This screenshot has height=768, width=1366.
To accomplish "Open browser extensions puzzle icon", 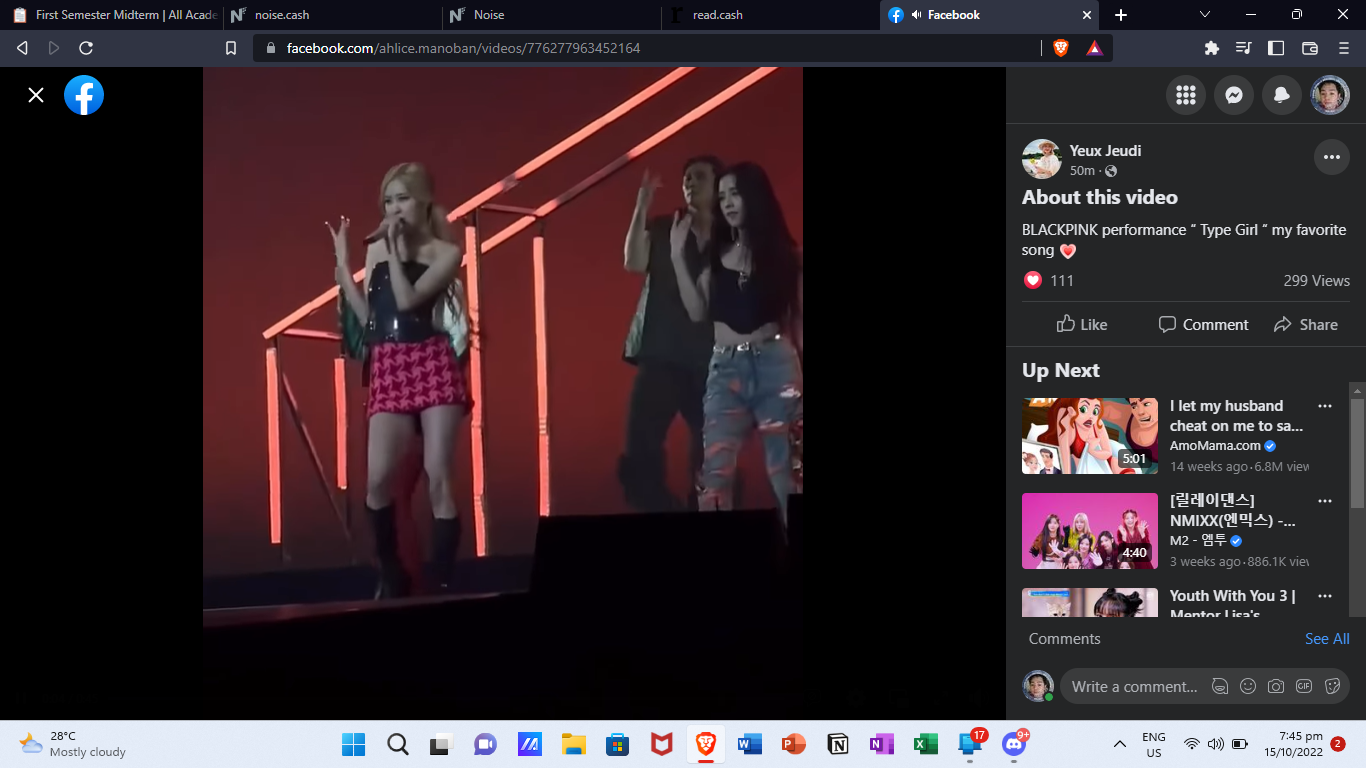I will [1212, 48].
